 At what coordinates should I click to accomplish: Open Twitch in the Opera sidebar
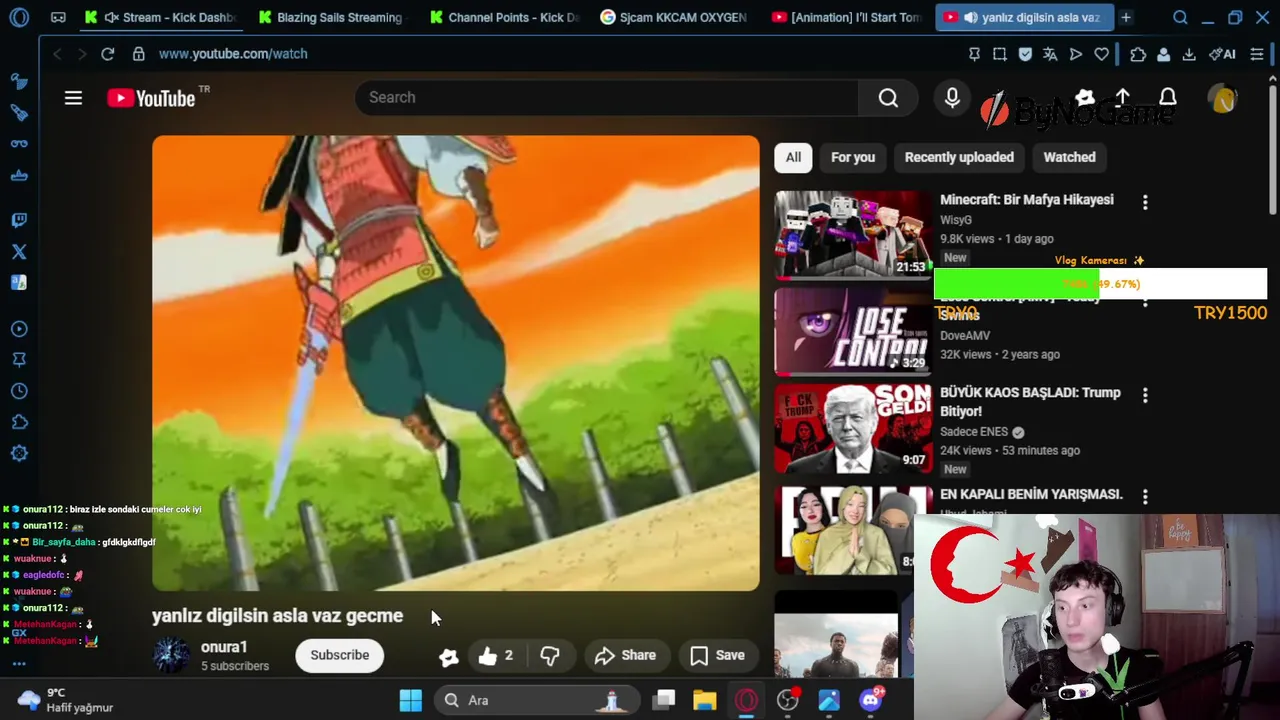(x=19, y=220)
